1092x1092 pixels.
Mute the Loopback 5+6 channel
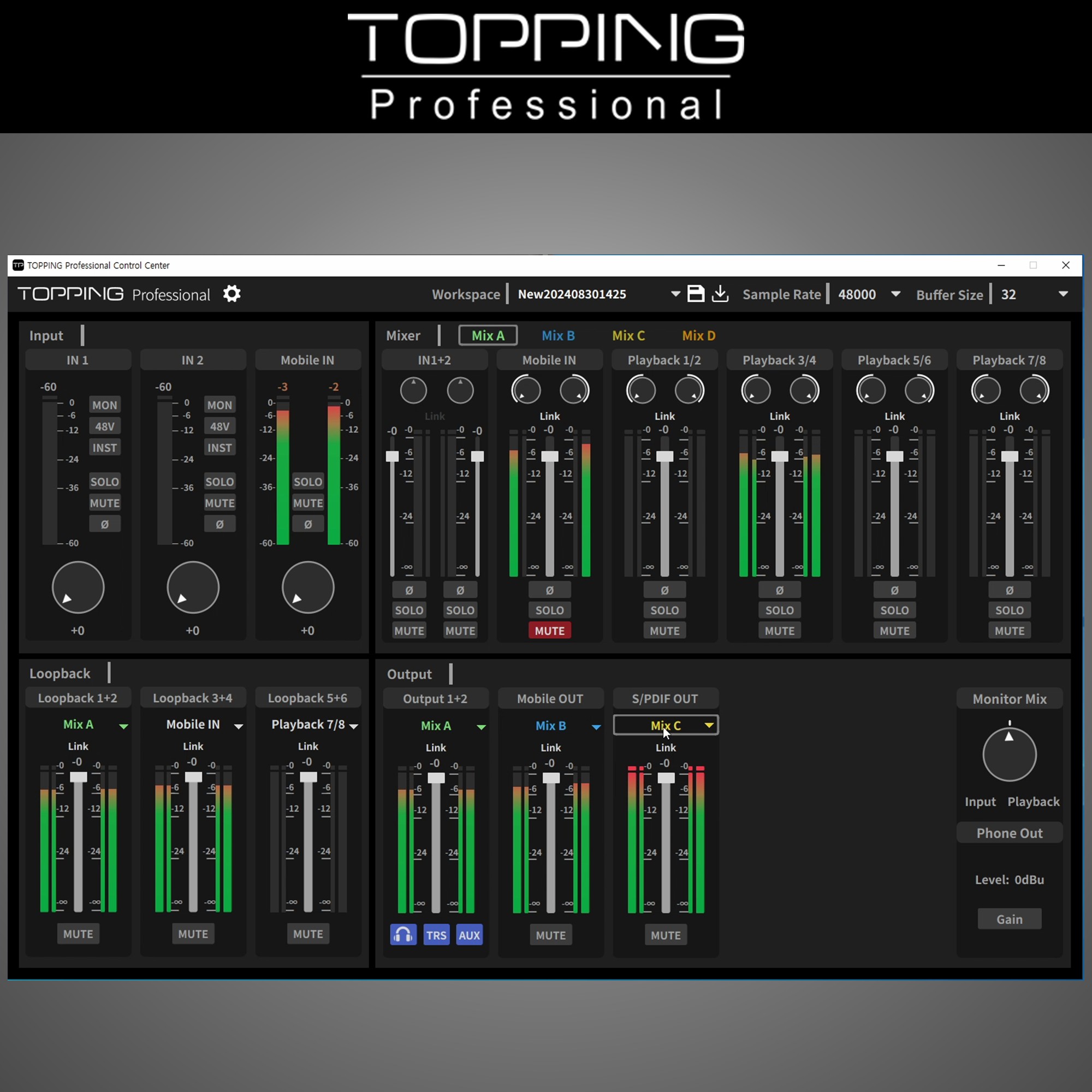coord(308,934)
